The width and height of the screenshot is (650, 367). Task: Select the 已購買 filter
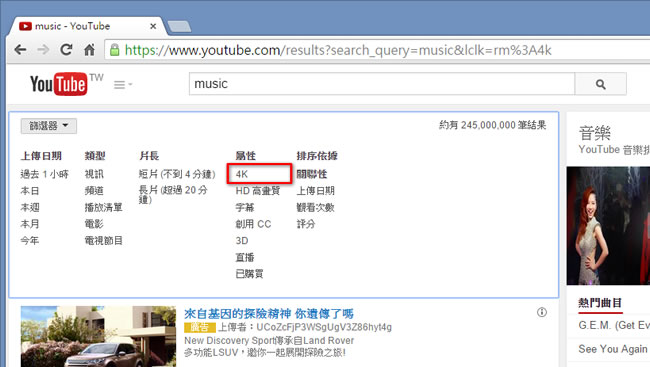[249, 274]
